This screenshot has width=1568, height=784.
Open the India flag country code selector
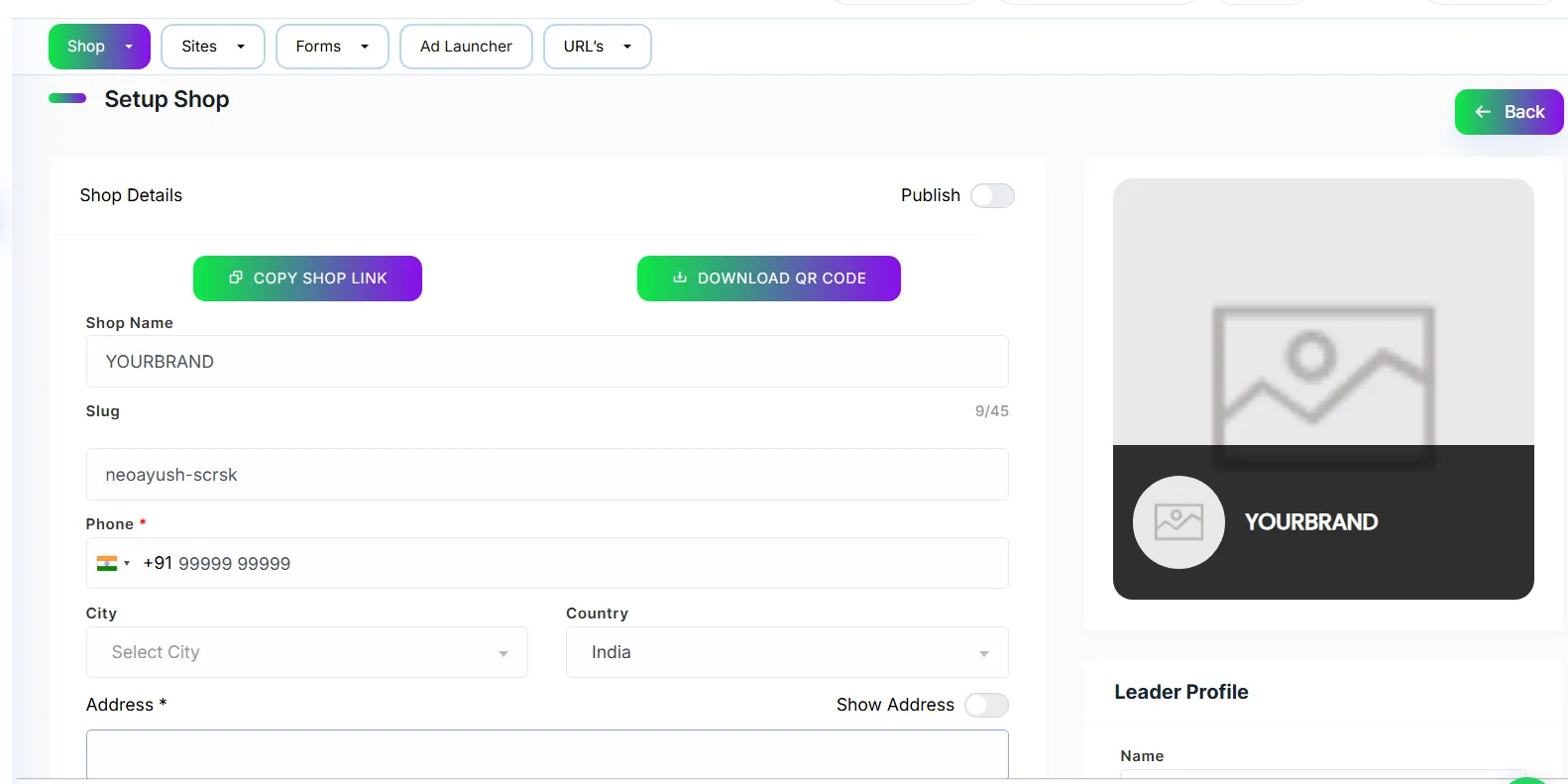113,563
